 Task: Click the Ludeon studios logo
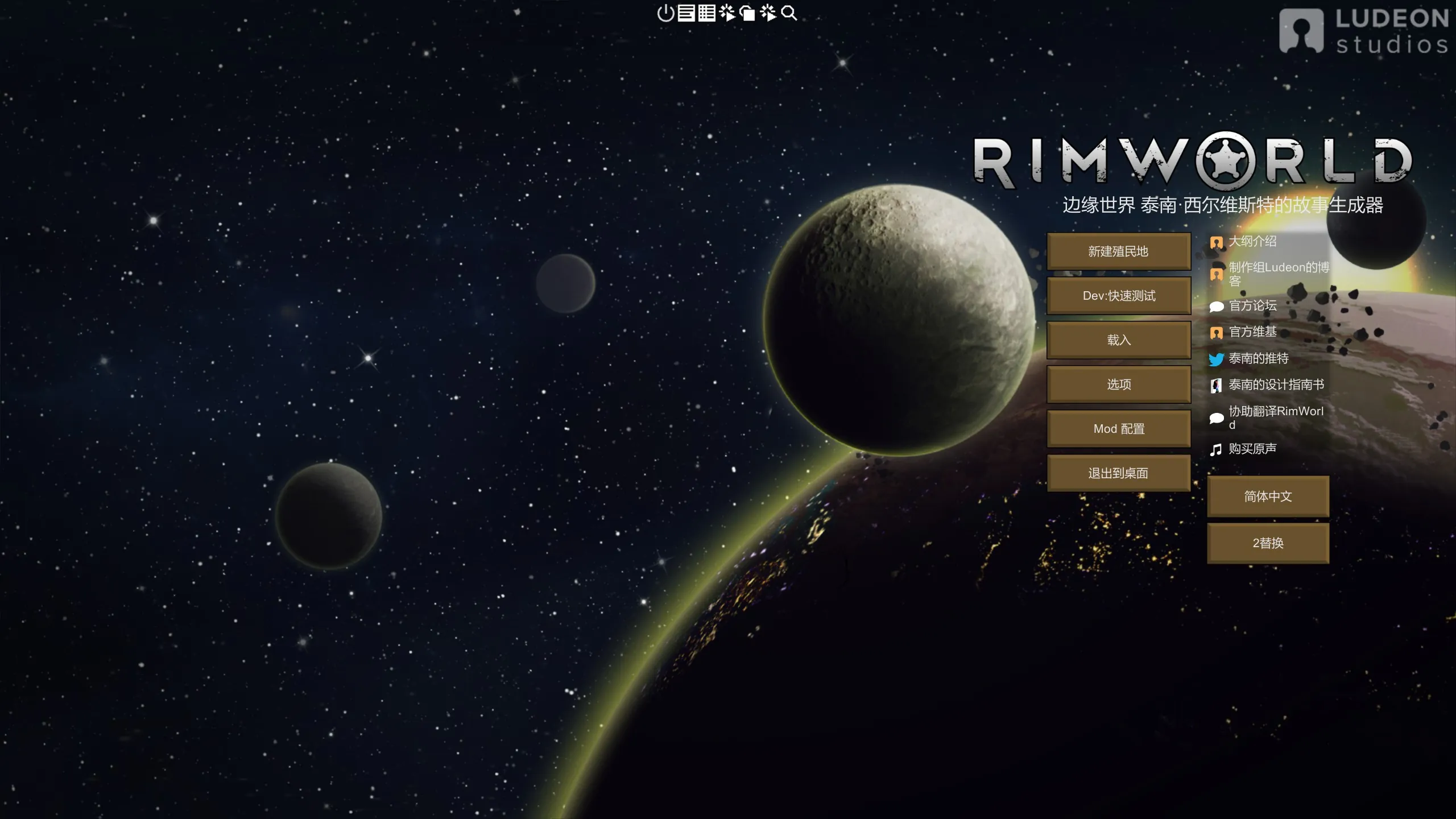click(x=1364, y=31)
